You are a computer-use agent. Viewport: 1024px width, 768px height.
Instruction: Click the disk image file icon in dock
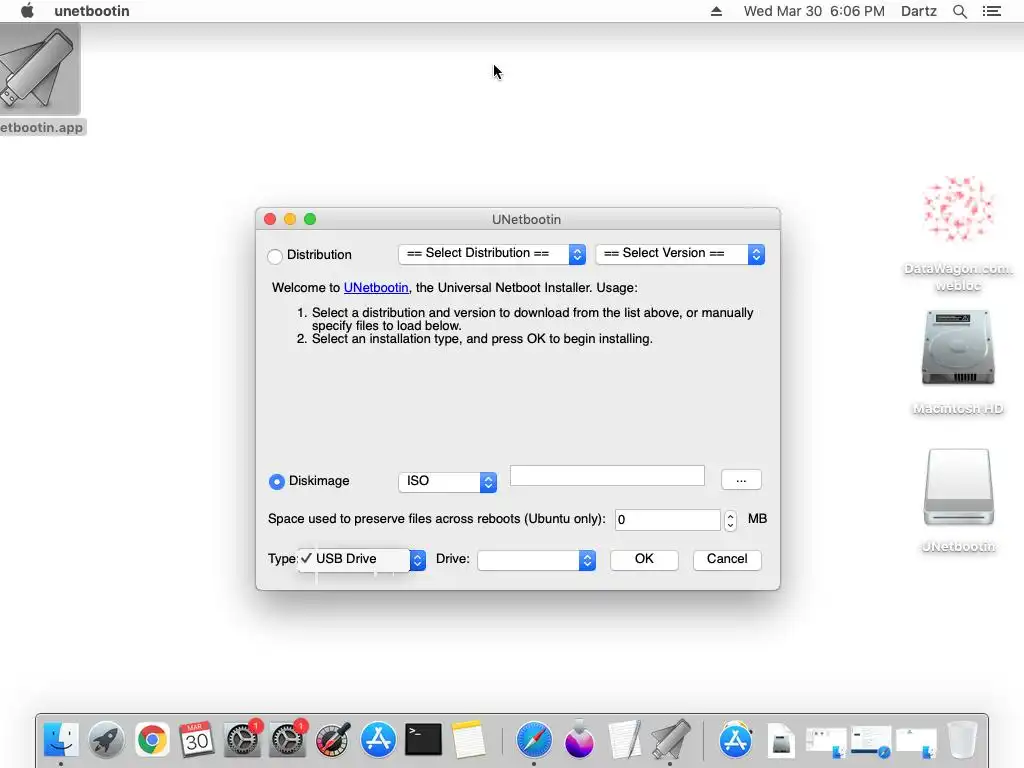click(781, 741)
